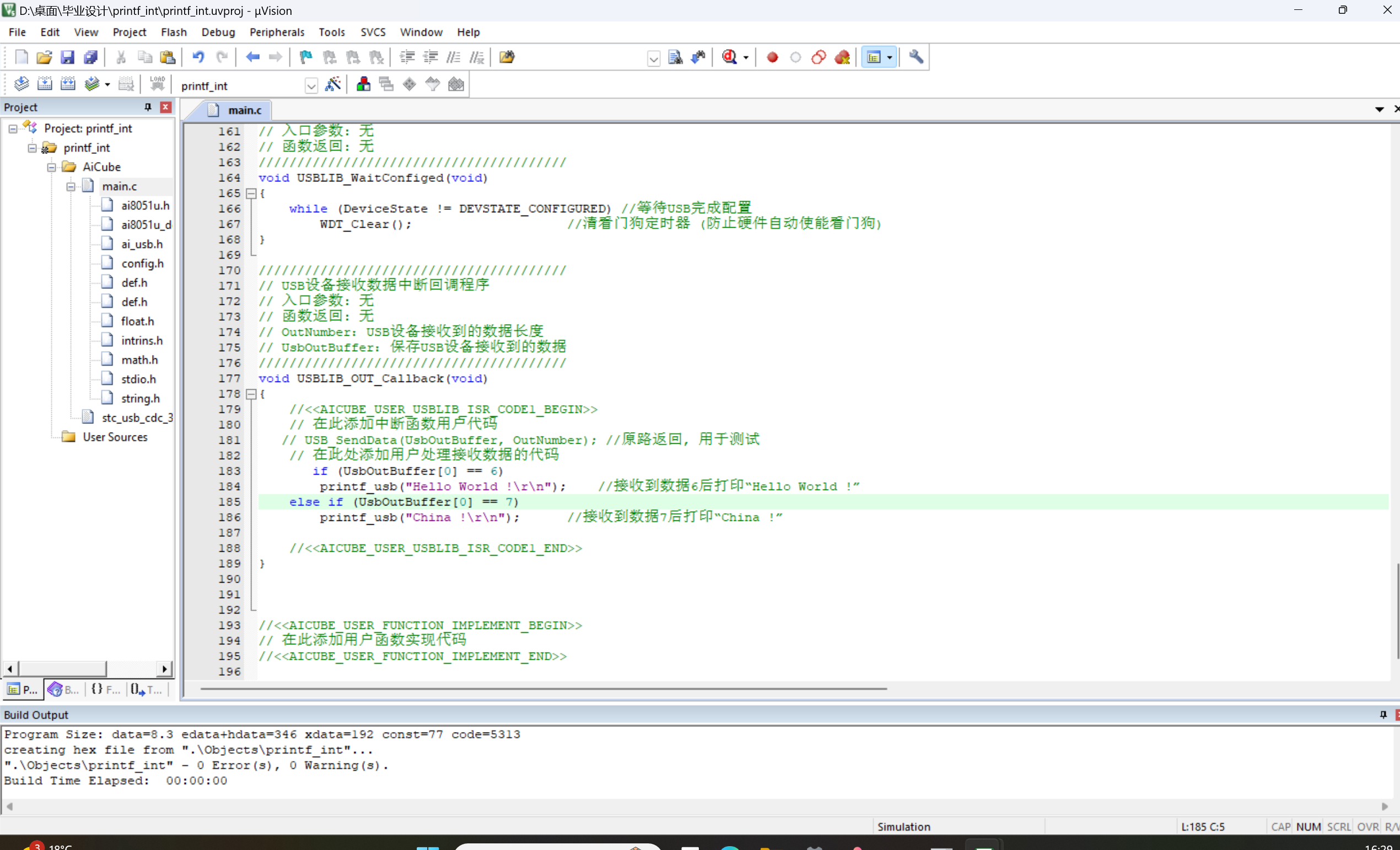
Task: Toggle breakpoint with red circle button
Action: pyautogui.click(x=772, y=57)
